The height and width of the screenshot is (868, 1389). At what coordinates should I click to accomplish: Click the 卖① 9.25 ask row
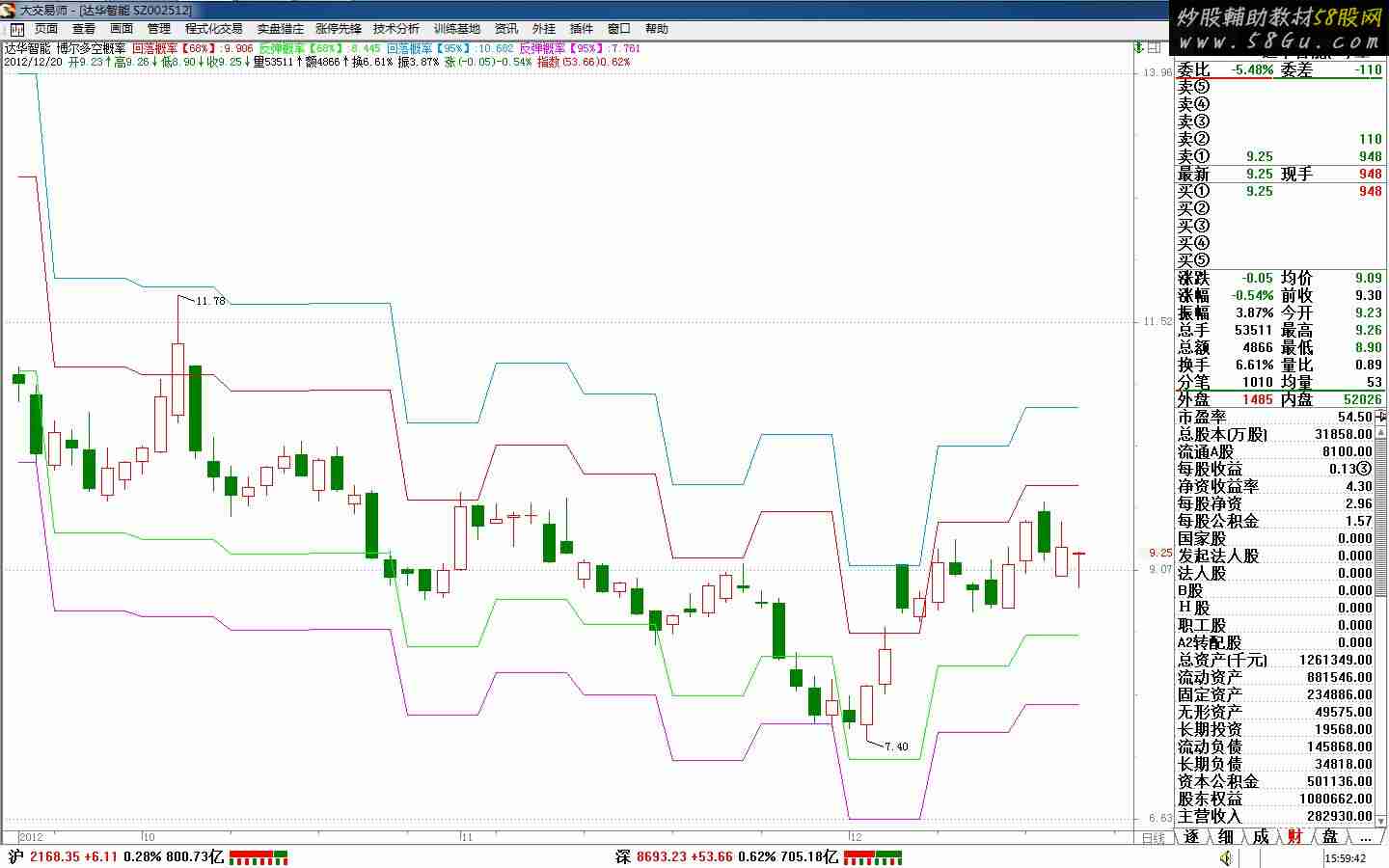point(1279,156)
